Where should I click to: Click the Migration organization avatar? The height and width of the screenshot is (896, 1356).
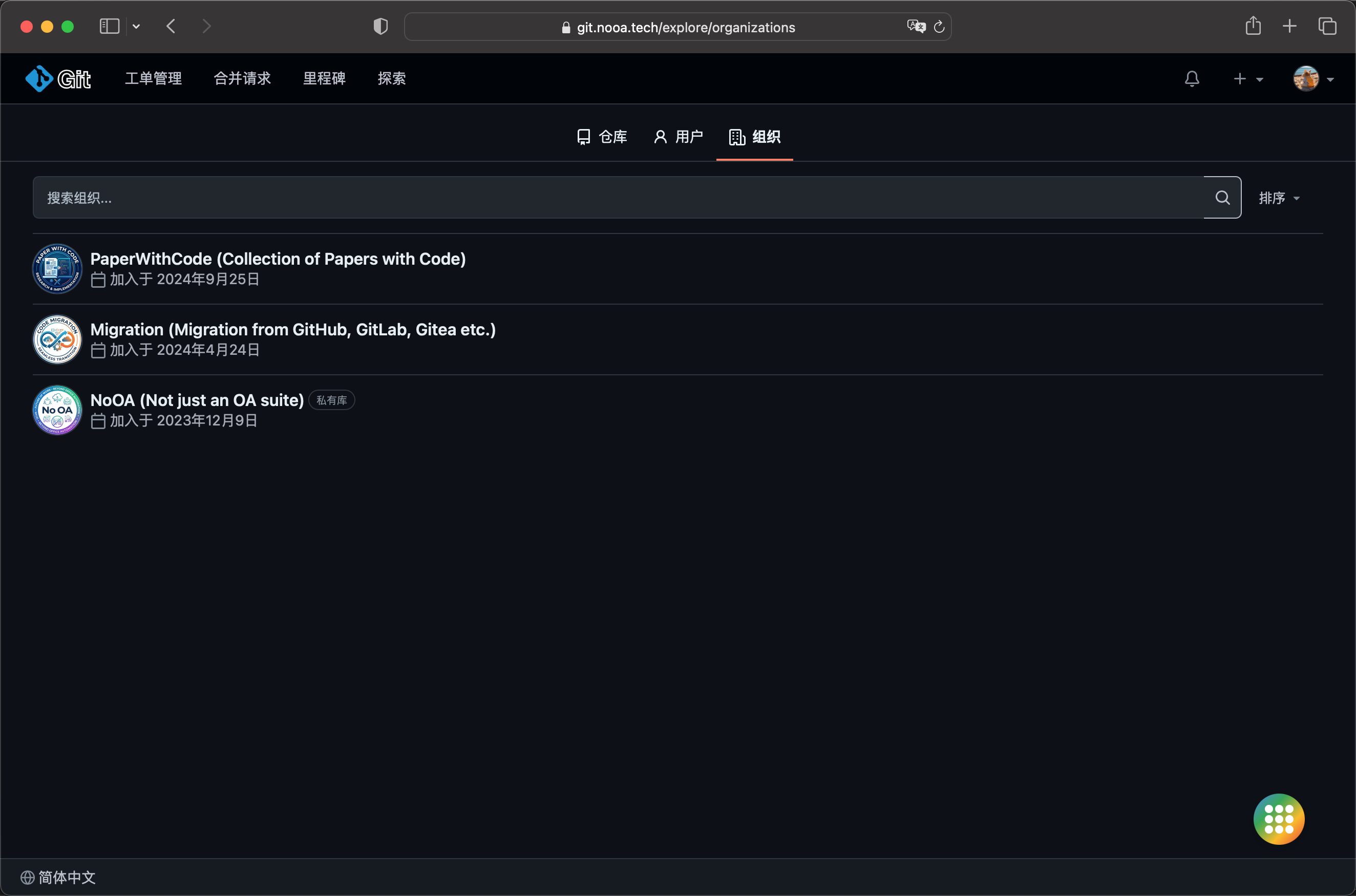coord(57,339)
